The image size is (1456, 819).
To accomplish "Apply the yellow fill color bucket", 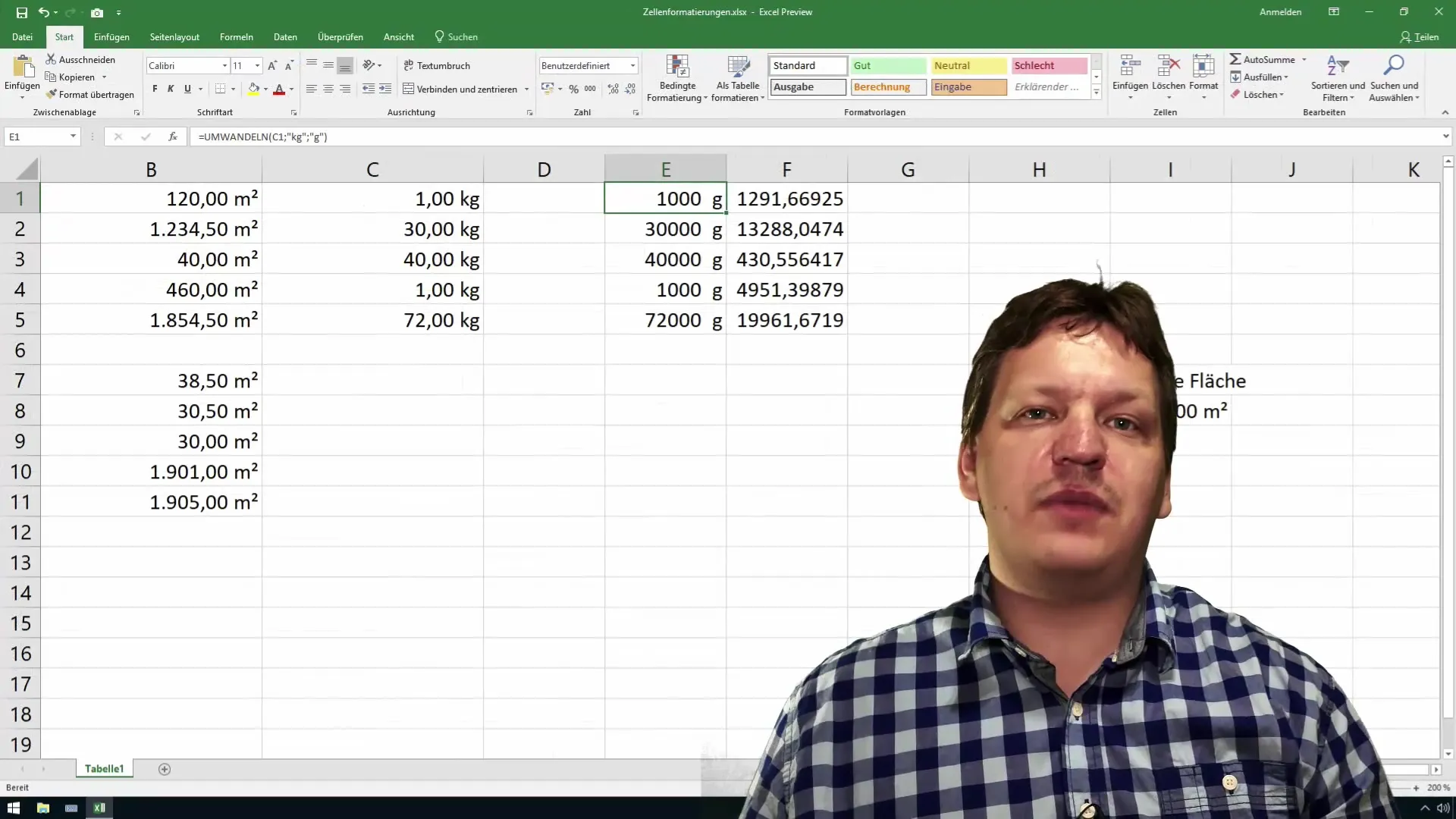I will tap(254, 89).
